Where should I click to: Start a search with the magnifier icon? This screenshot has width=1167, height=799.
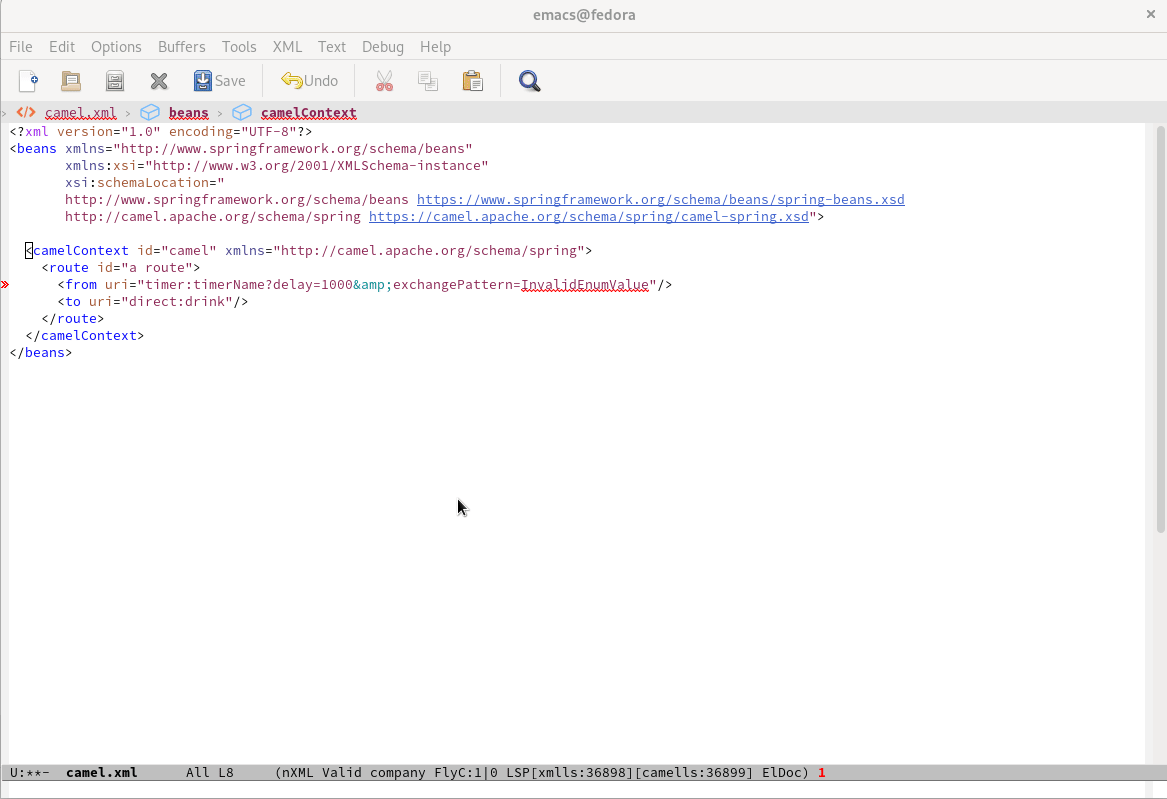529,81
